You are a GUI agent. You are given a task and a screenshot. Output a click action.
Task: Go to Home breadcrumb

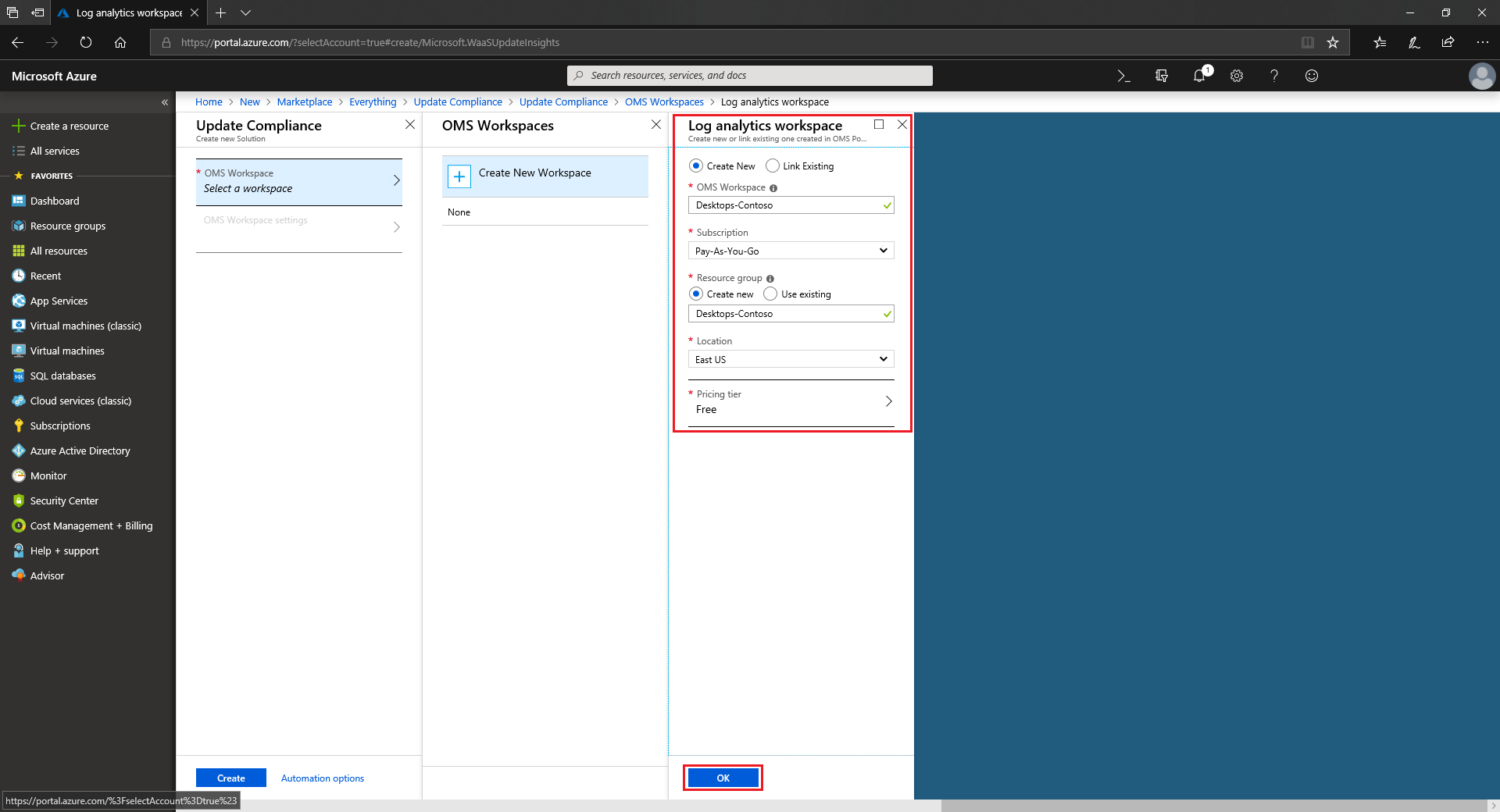pyautogui.click(x=209, y=102)
